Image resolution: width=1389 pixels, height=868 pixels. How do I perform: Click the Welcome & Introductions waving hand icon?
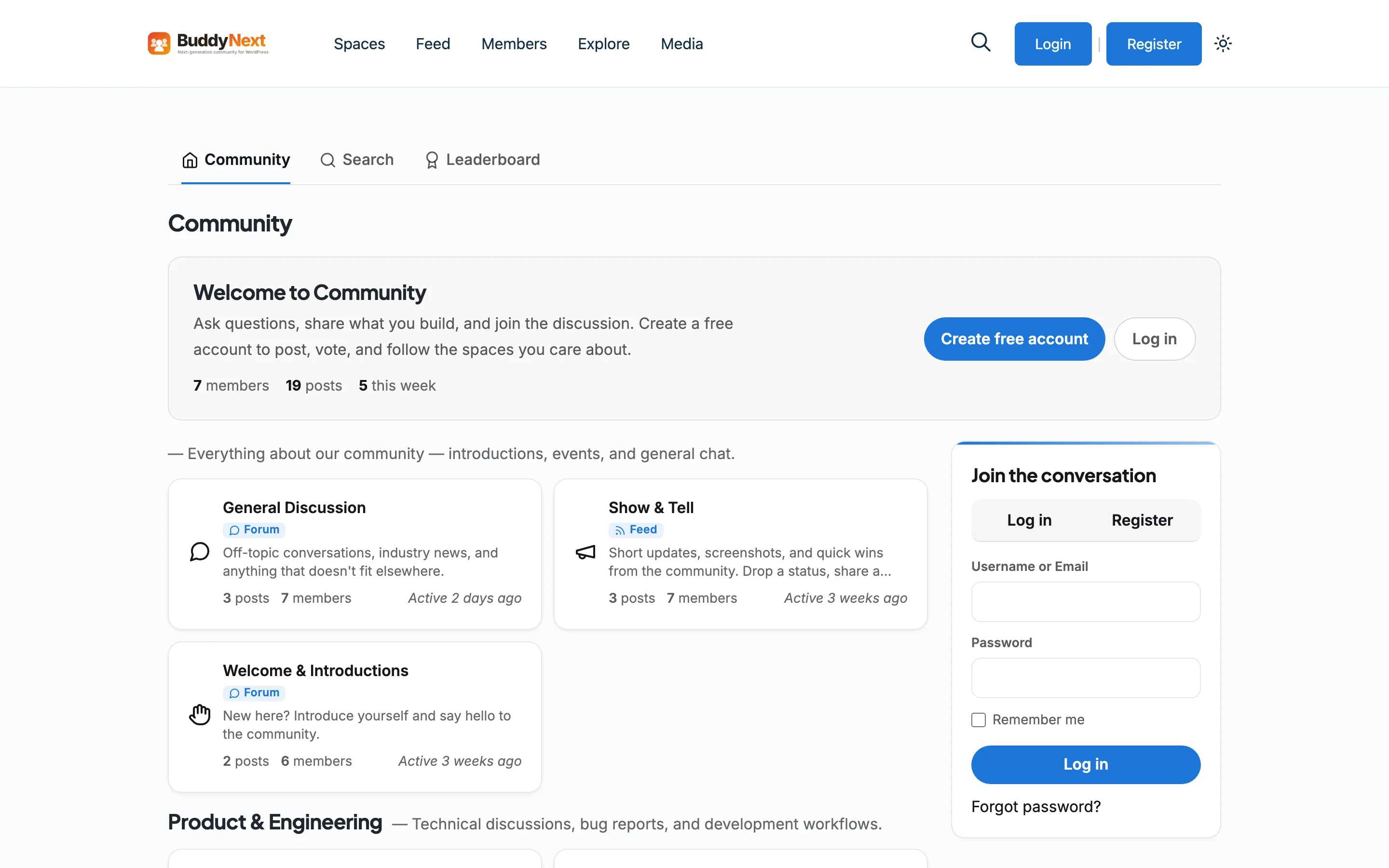tap(200, 715)
